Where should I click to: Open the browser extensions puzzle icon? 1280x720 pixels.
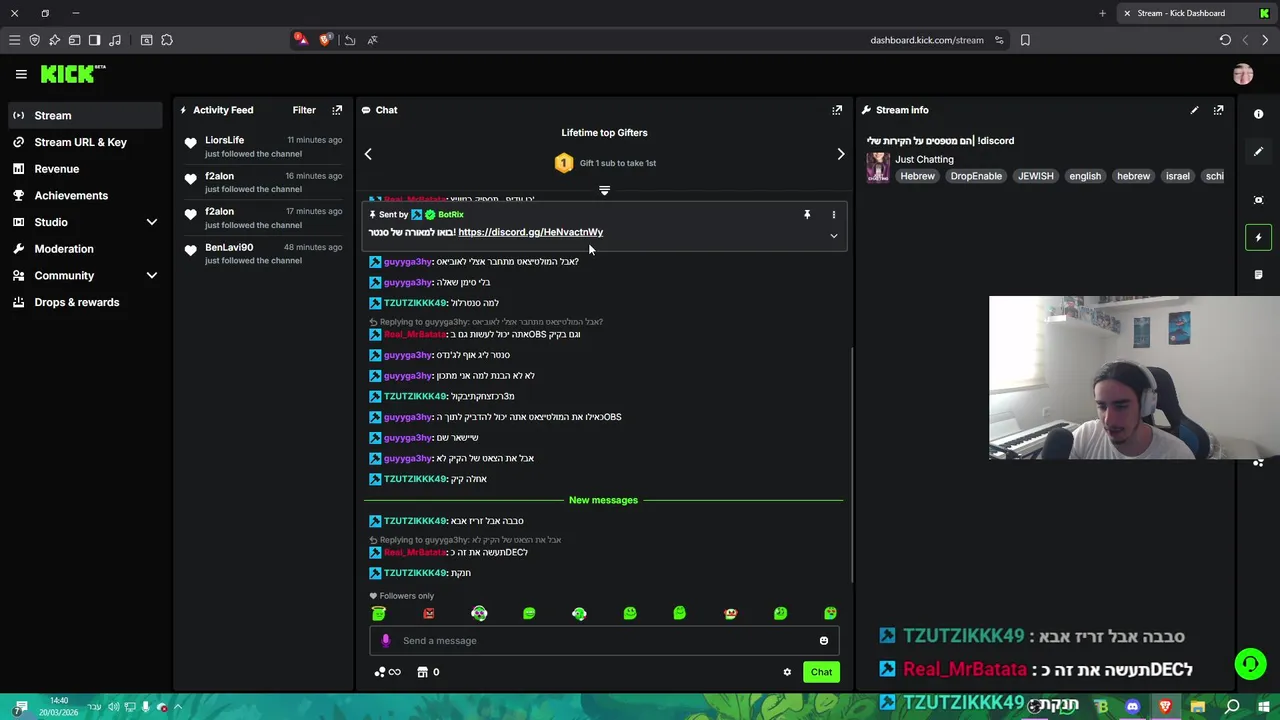(167, 40)
